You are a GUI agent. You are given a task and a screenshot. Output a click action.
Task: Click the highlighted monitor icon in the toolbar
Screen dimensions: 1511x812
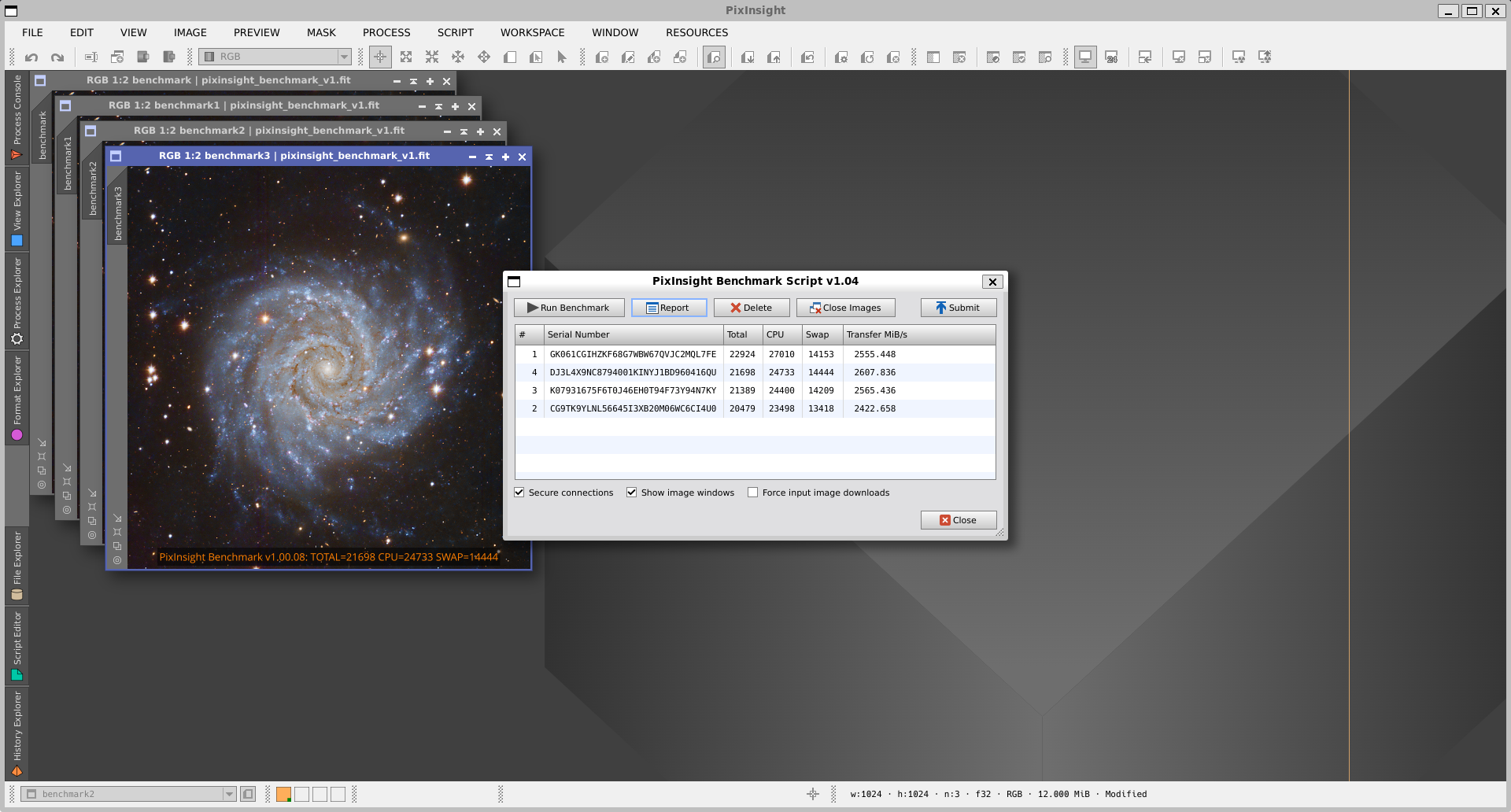pyautogui.click(x=1085, y=57)
